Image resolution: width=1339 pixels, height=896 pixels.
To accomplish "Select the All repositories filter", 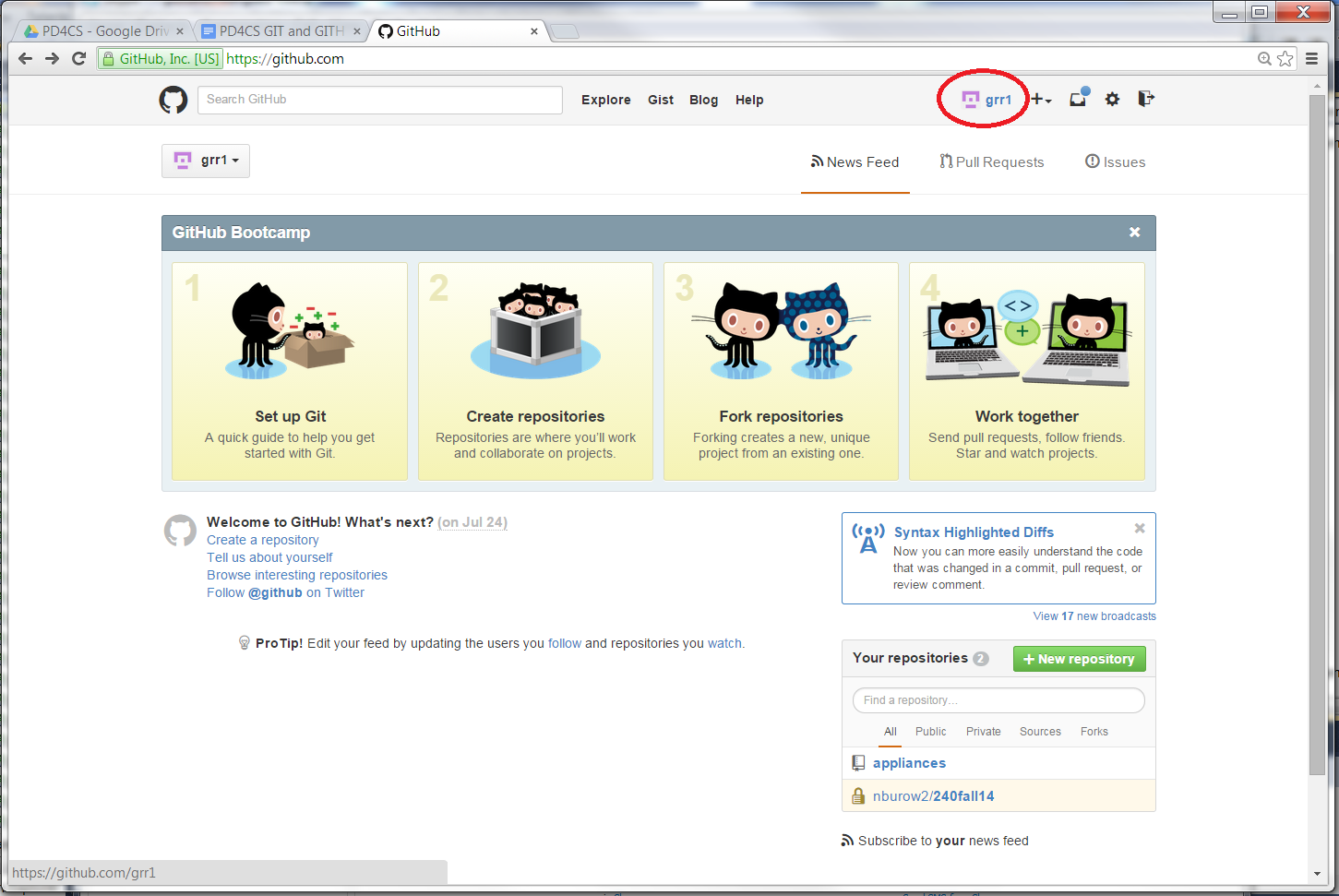I will pos(891,732).
